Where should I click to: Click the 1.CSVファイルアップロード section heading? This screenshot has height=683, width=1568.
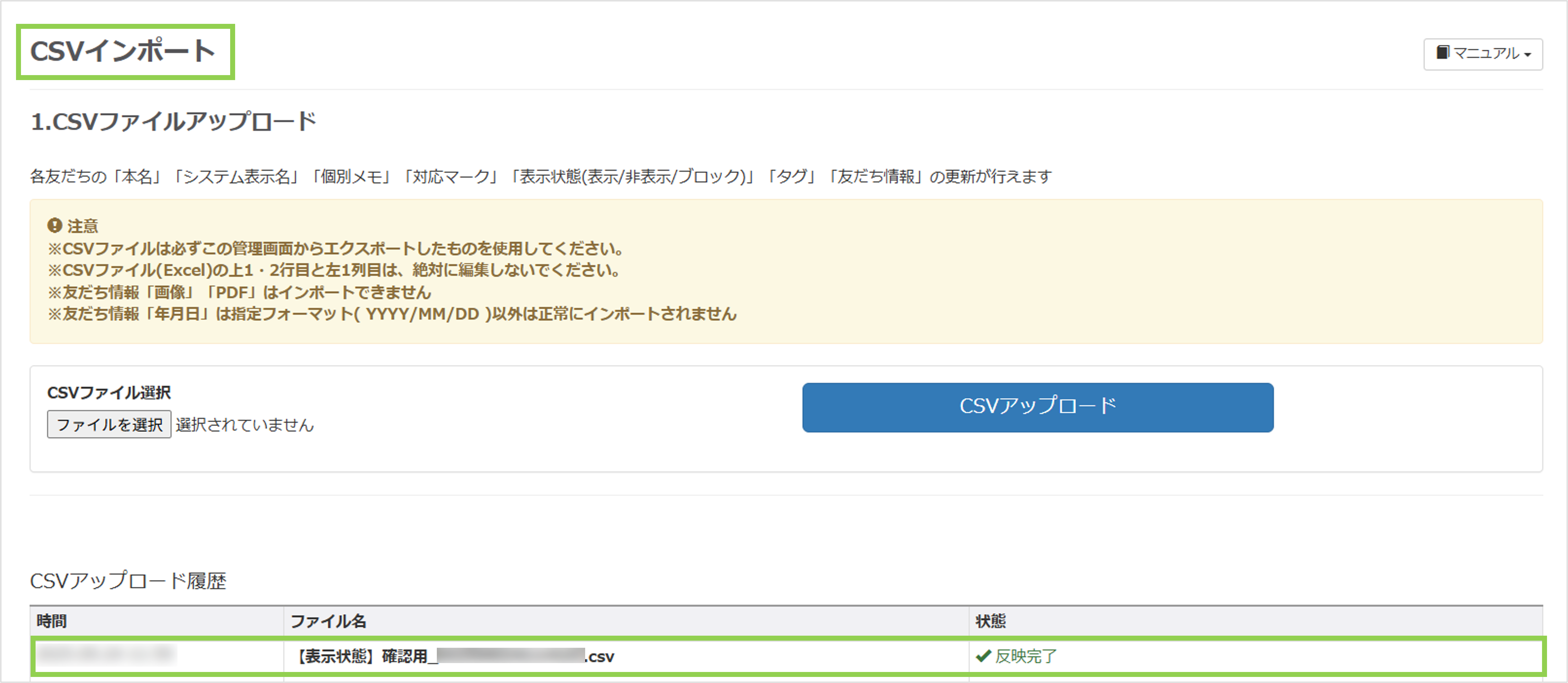pos(174,121)
